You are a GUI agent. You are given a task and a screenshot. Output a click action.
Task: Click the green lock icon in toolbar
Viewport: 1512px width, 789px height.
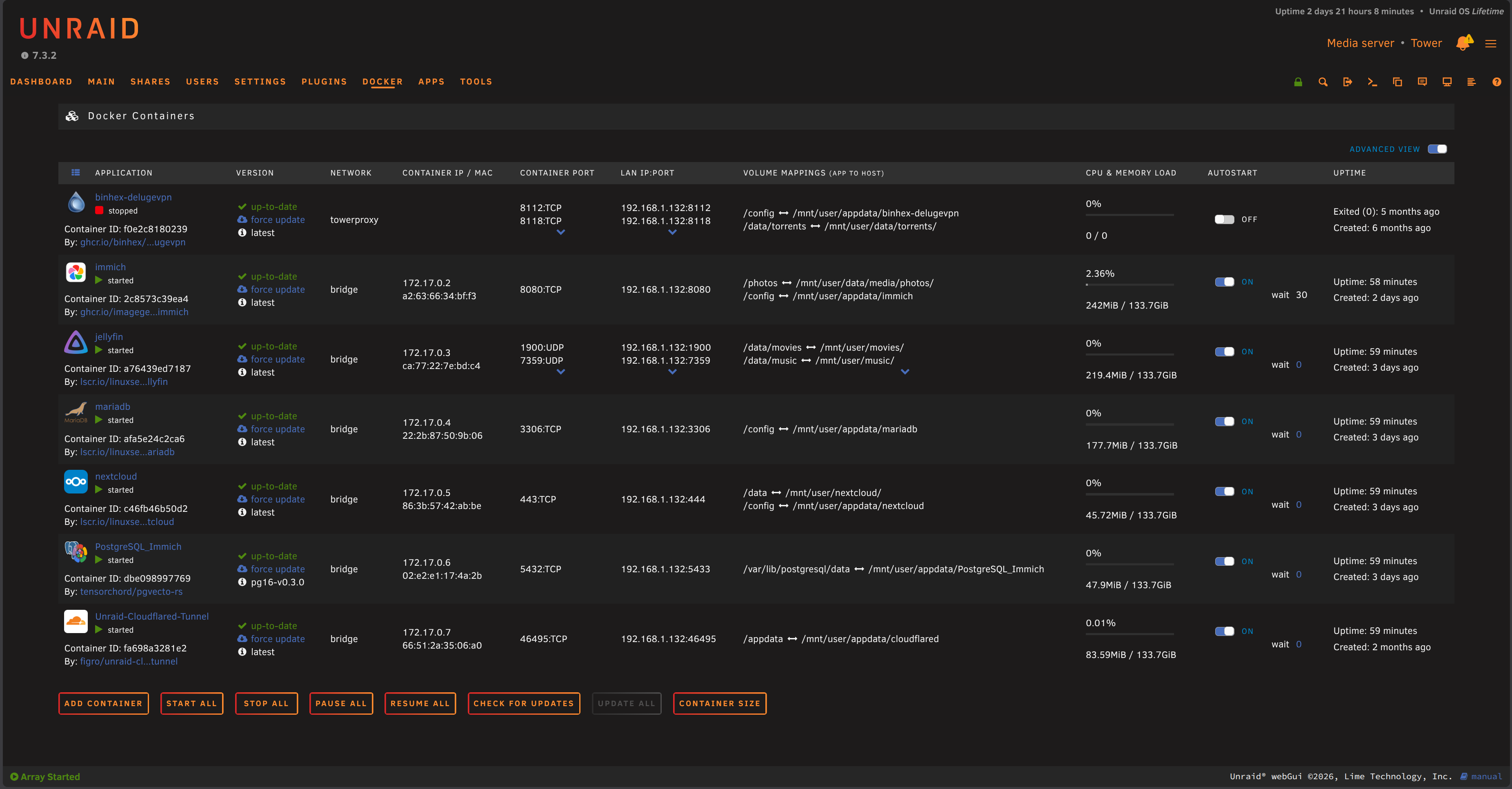coord(1298,82)
